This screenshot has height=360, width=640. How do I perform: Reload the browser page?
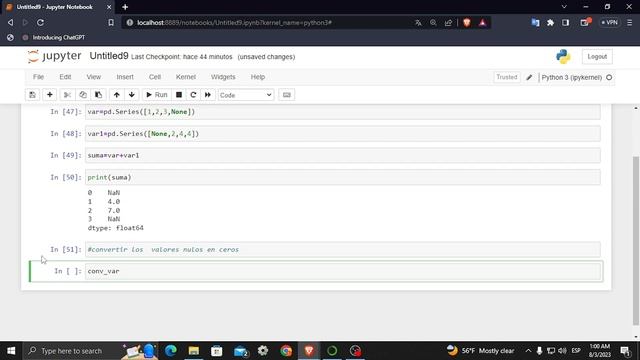[40, 22]
